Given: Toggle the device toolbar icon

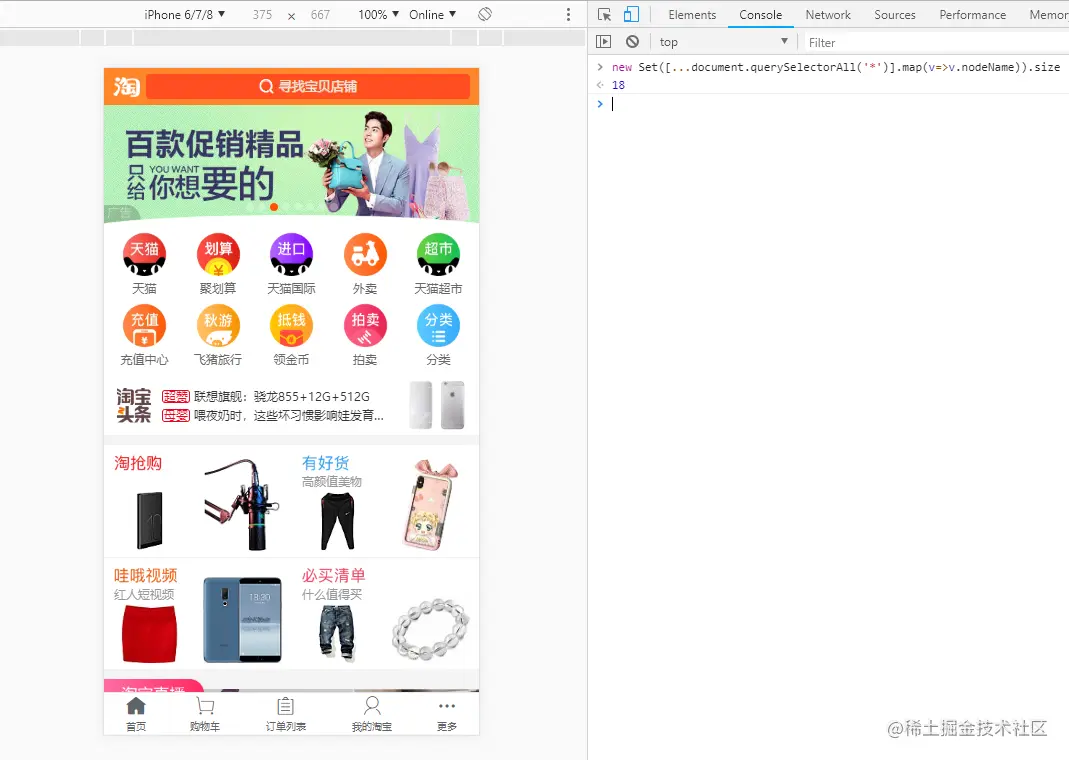Looking at the screenshot, I should pyautogui.click(x=631, y=14).
